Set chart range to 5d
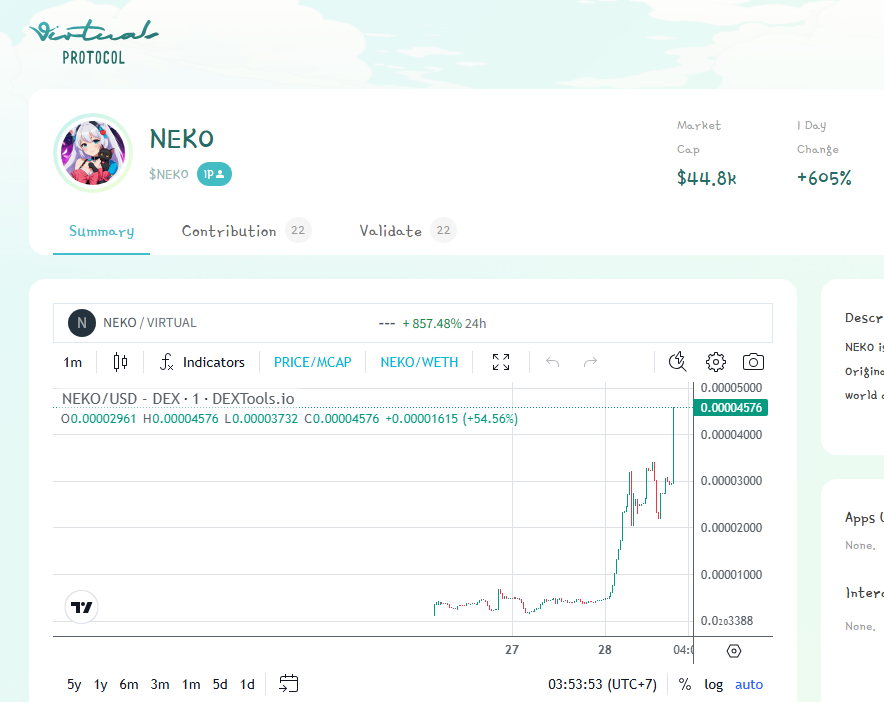Image resolution: width=884 pixels, height=702 pixels. point(220,685)
